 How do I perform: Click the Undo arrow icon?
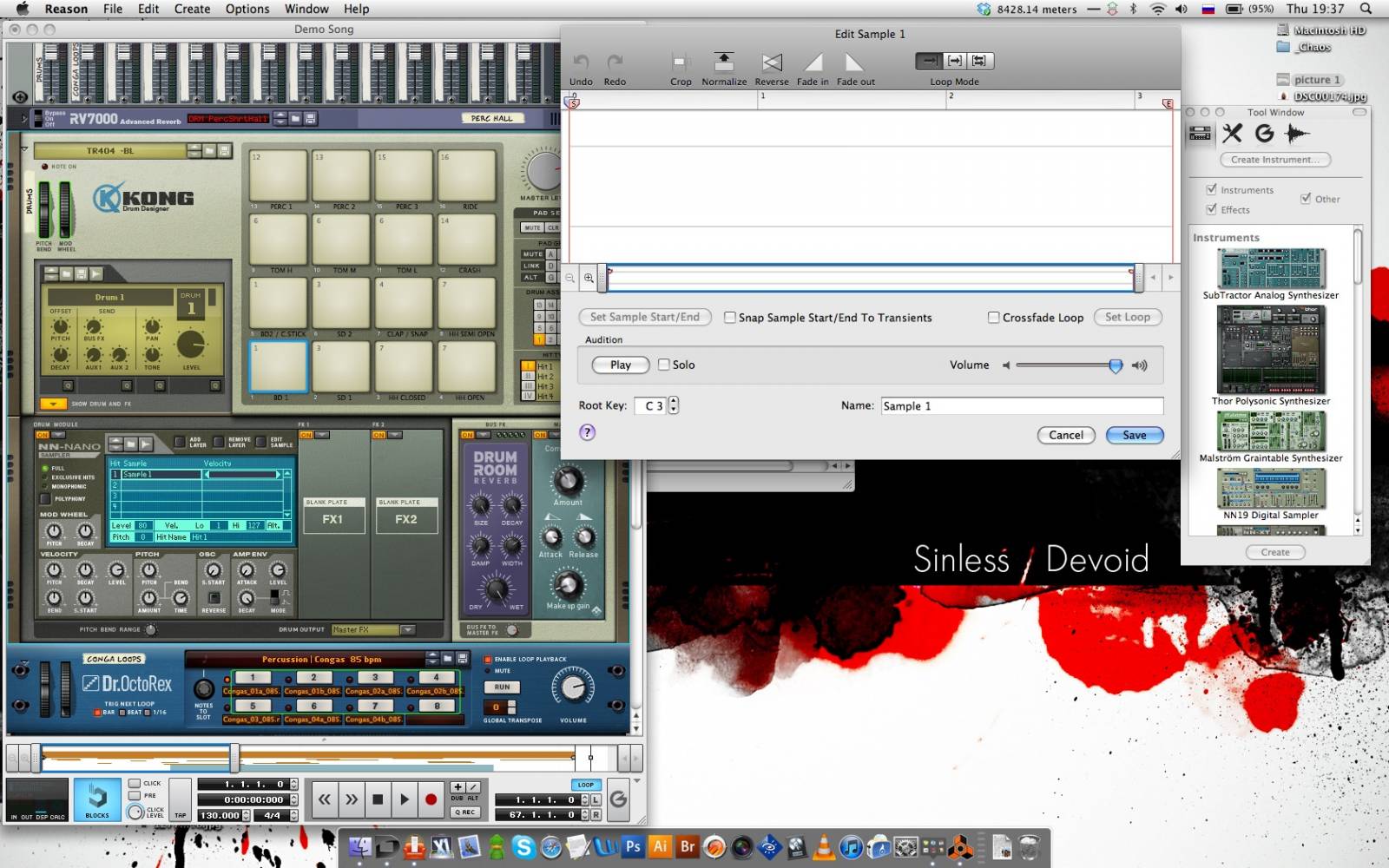(581, 62)
